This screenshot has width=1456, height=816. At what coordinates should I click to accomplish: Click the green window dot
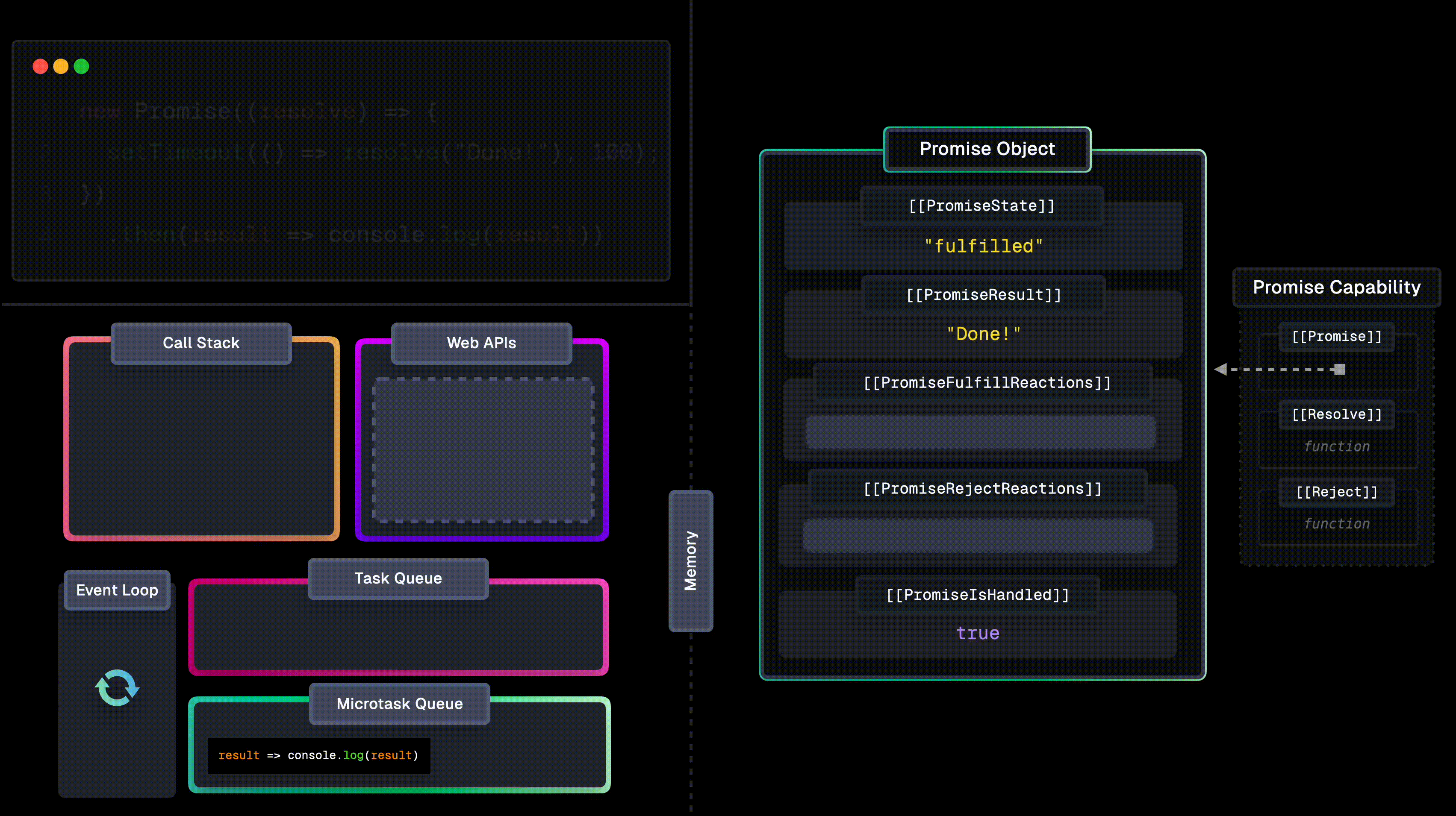81,67
